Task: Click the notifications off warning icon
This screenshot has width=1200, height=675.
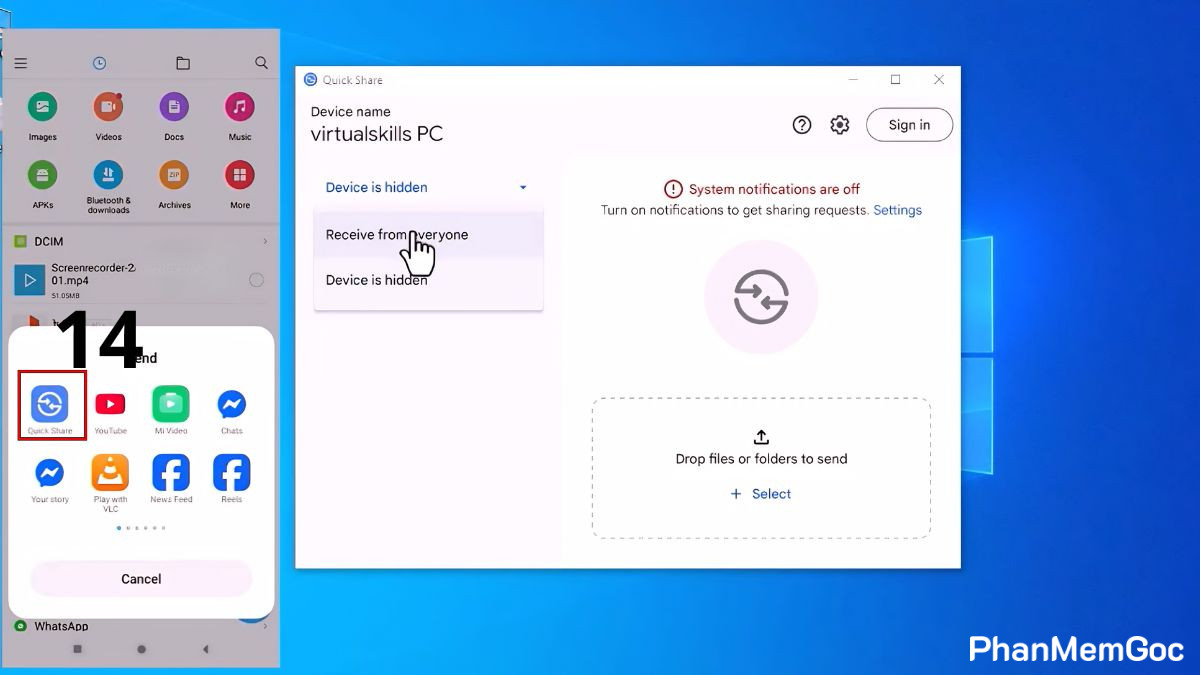Action: [673, 189]
